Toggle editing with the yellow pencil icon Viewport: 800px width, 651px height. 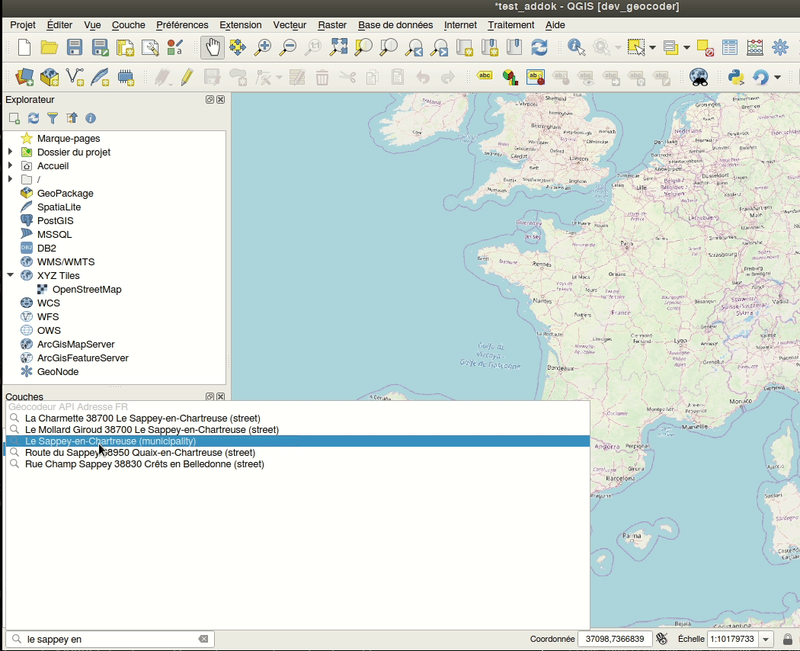point(187,77)
